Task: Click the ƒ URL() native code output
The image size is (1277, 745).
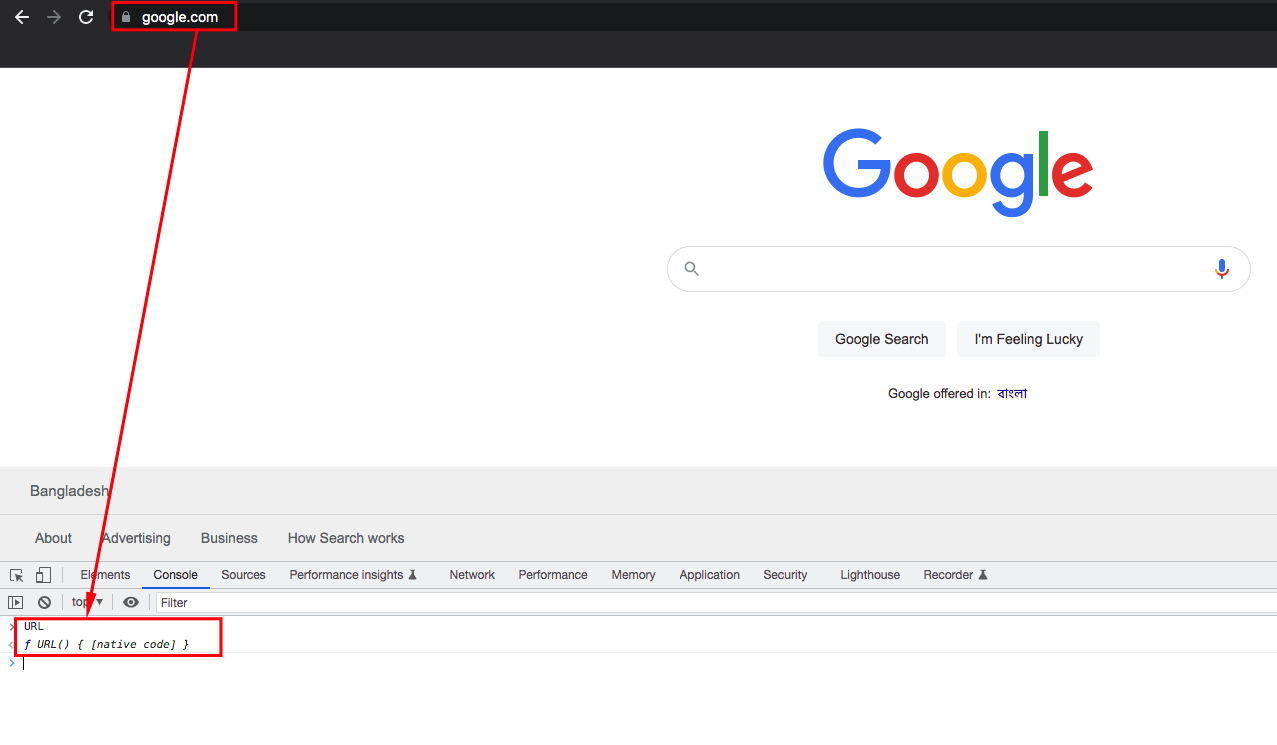Action: 106,644
